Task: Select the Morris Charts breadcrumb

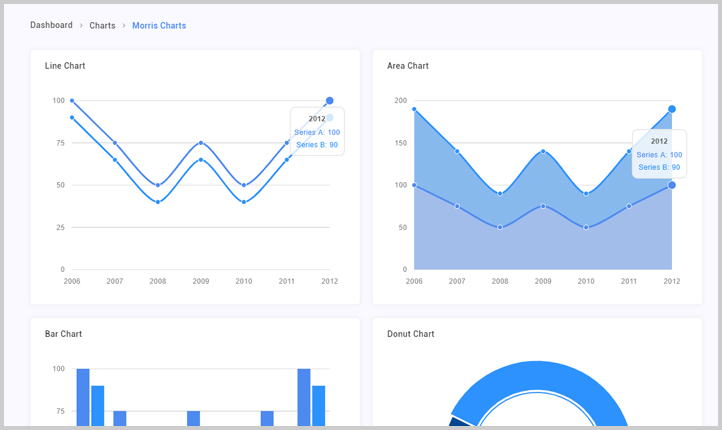Action: [x=159, y=25]
